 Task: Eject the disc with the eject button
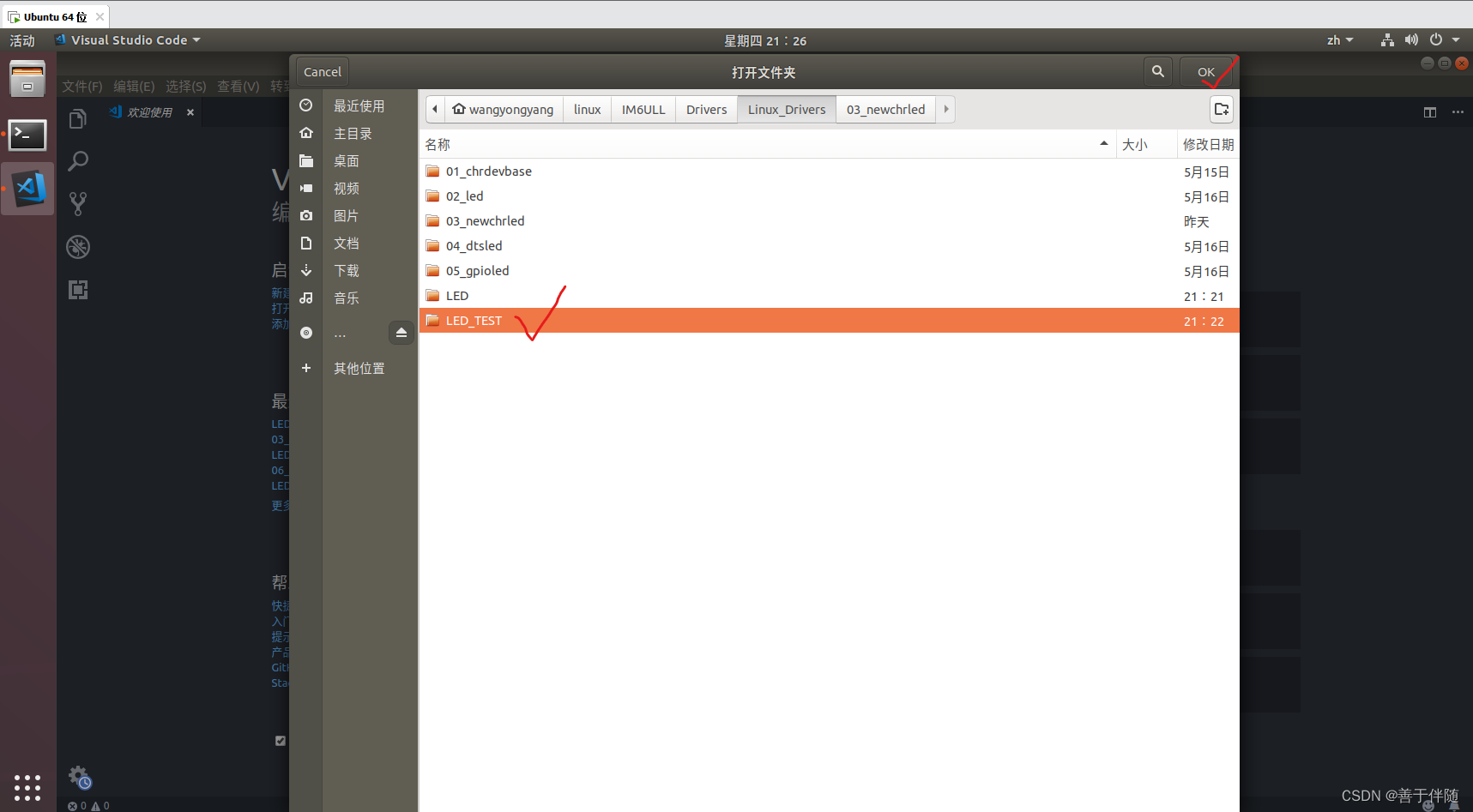[401, 333]
